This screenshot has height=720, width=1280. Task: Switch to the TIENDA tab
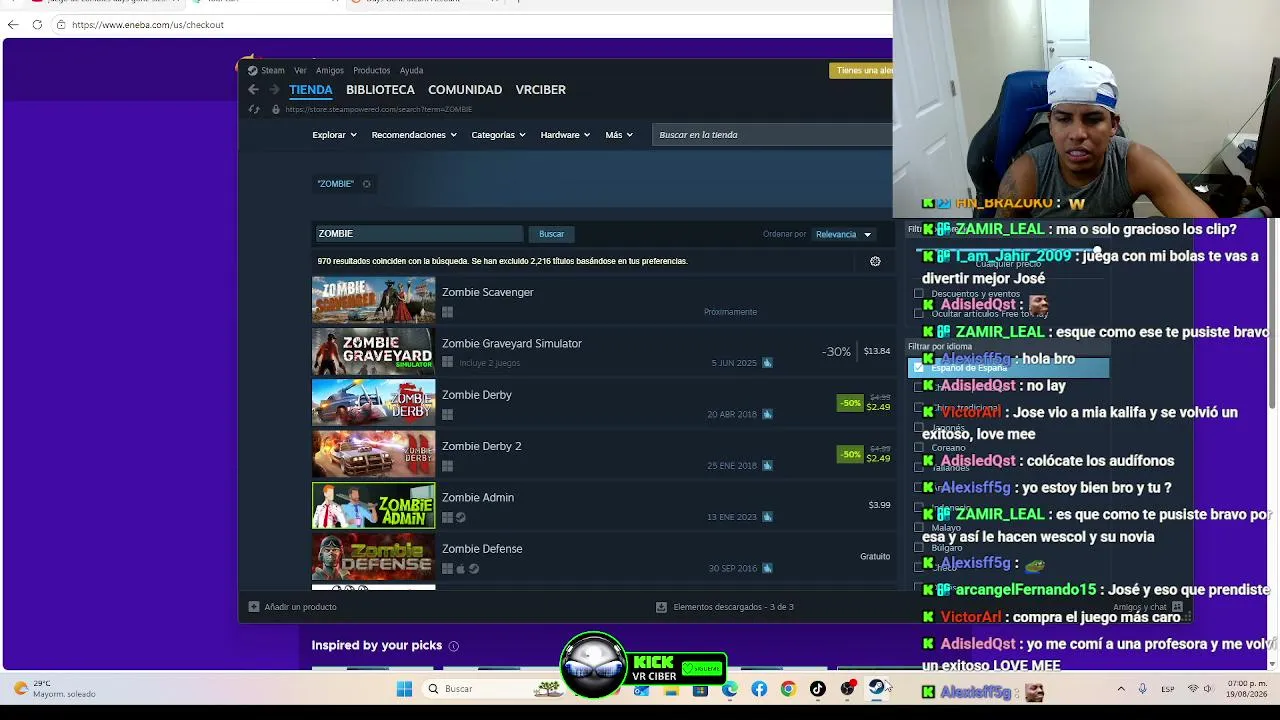[x=311, y=90]
